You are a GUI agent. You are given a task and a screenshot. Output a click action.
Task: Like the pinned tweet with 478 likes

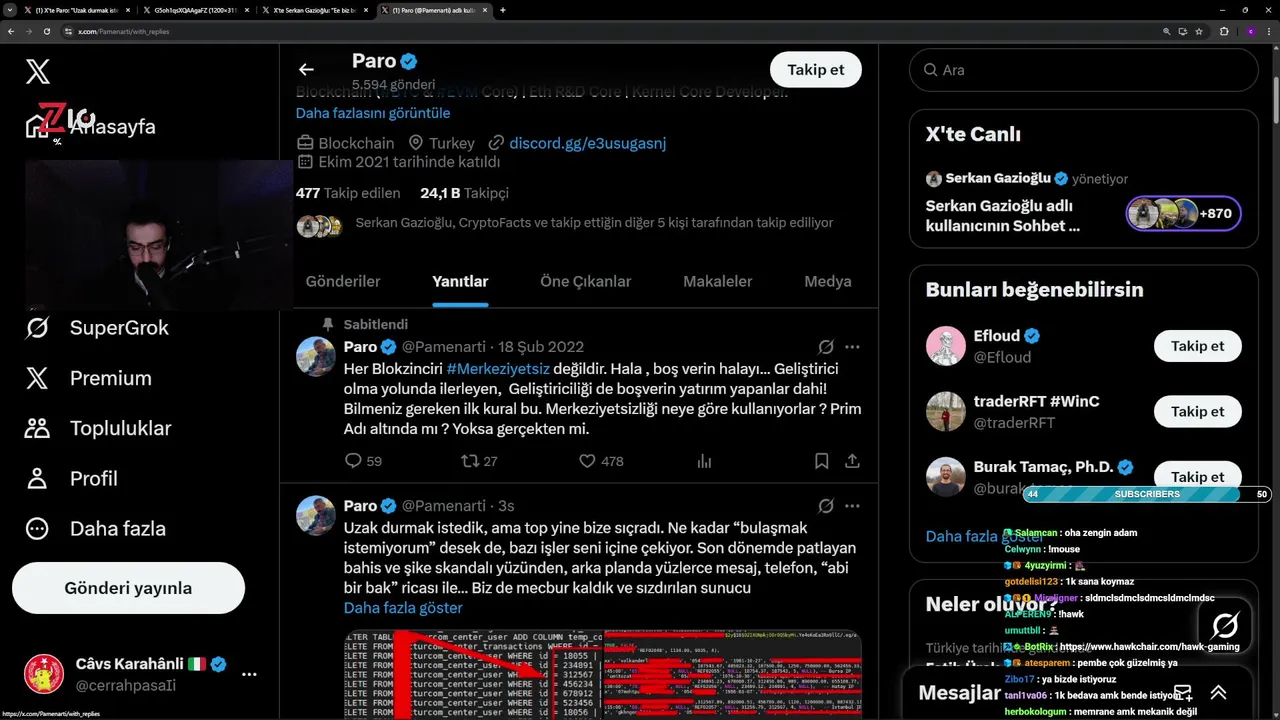tap(601, 461)
